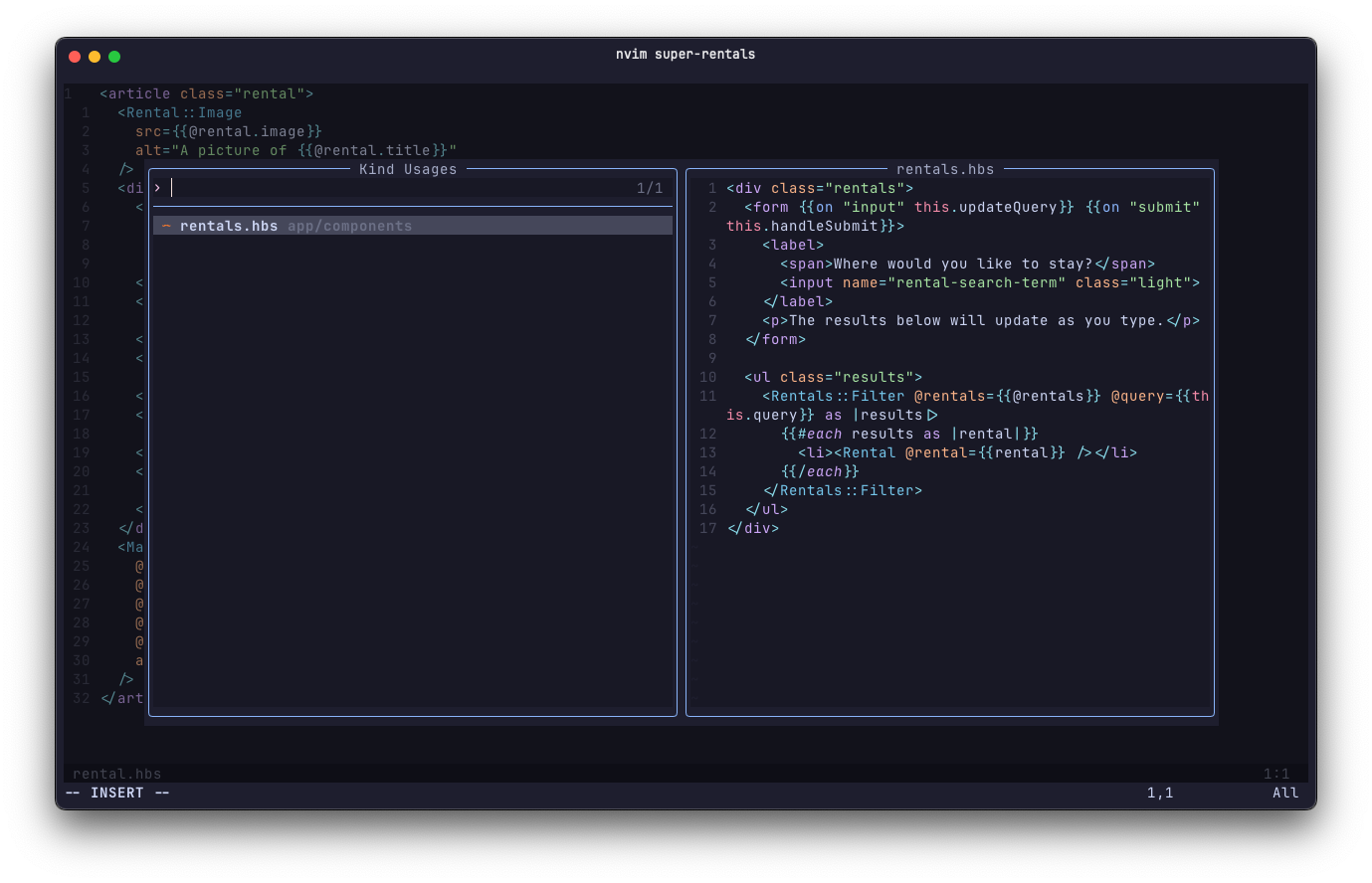1372x883 pixels.
Task: Click preview line number 9 blank line
Action: pos(712,358)
